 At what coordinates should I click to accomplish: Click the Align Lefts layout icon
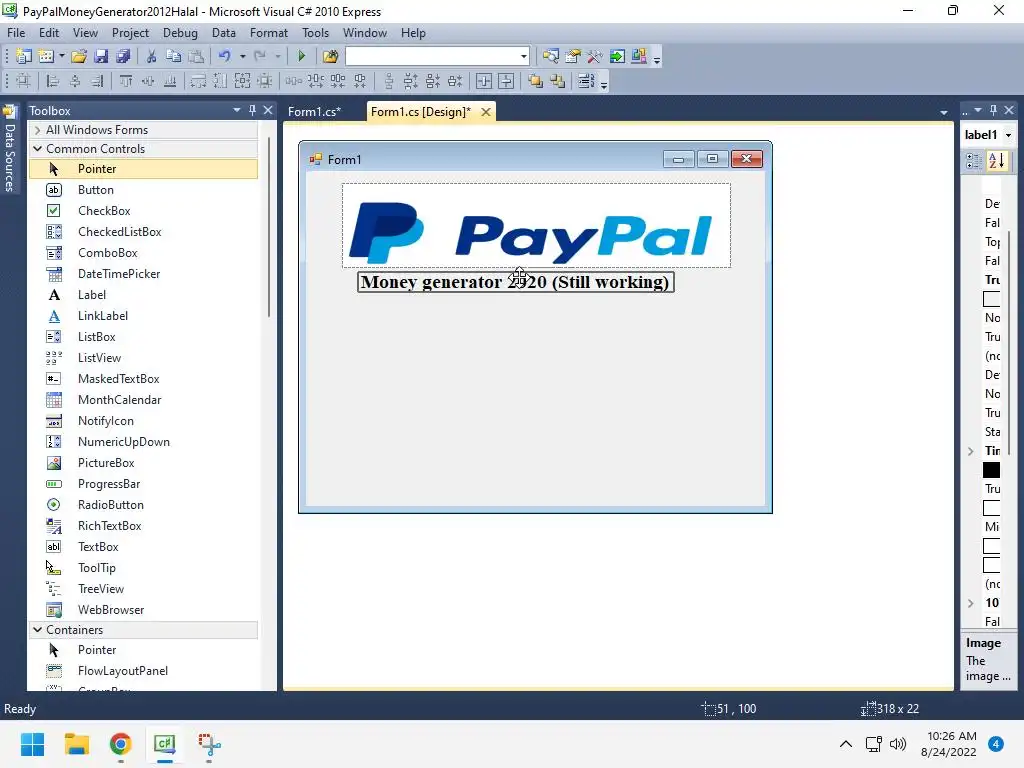click(53, 81)
